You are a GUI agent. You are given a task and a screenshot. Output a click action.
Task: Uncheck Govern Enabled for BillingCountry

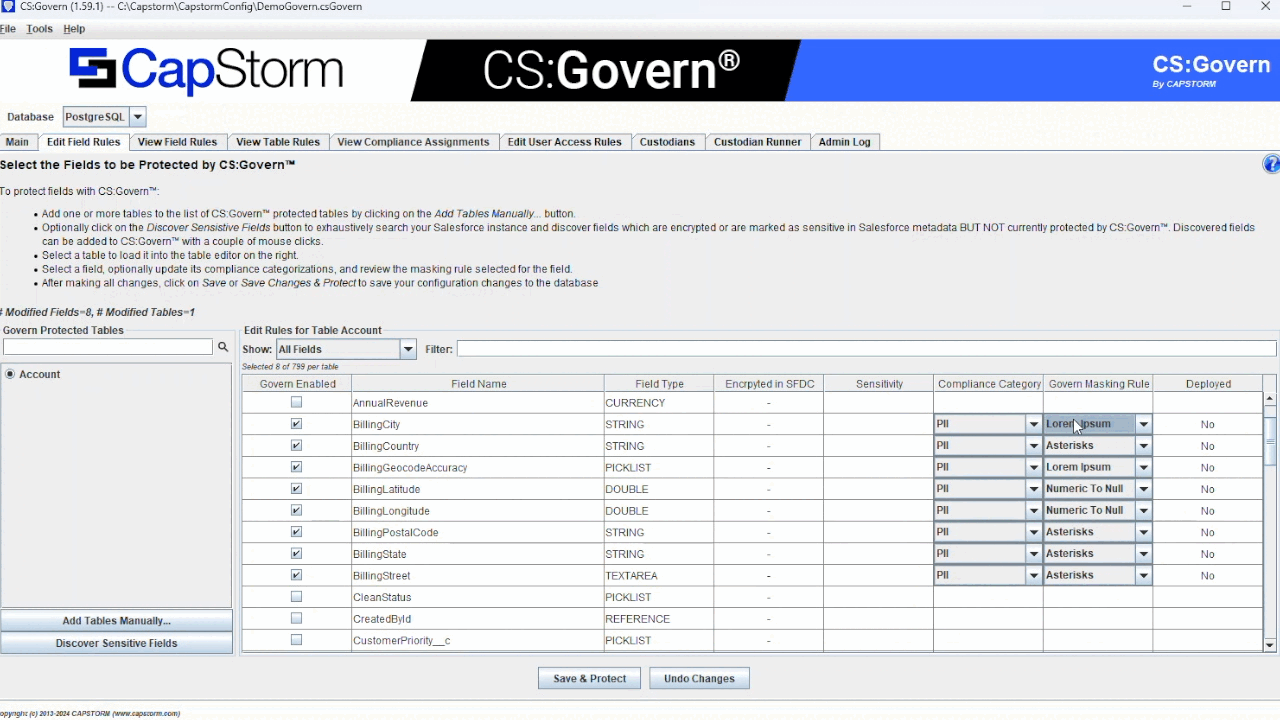click(x=296, y=446)
